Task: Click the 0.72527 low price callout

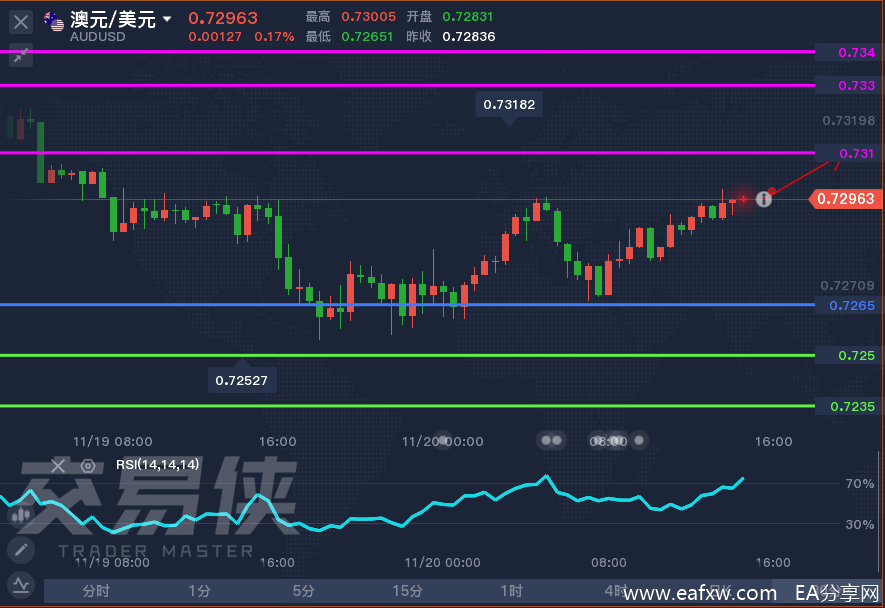Action: tap(242, 380)
